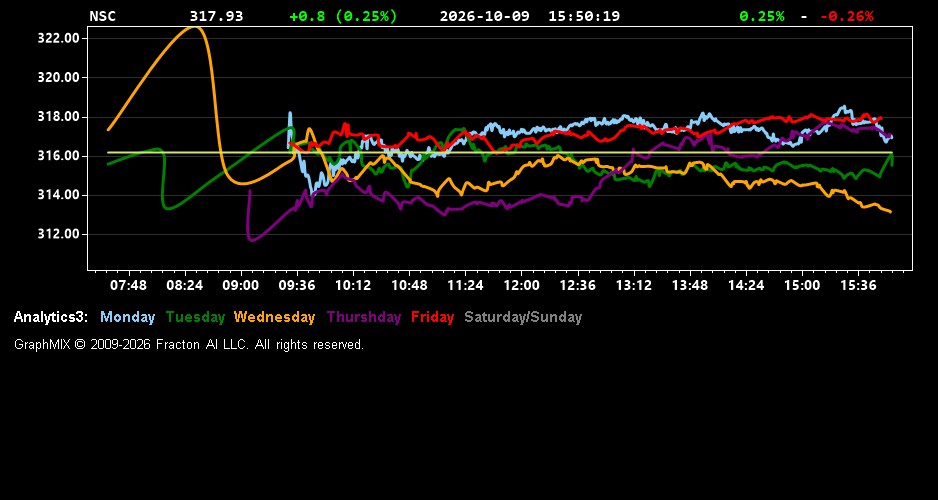Image resolution: width=938 pixels, height=500 pixels.
Task: Click the 12:36 time axis label
Action: (x=577, y=285)
